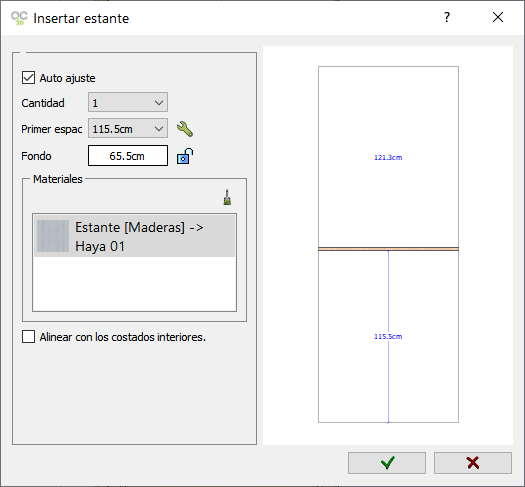Click blank space below the Haya 01 entry
The image size is (525, 487).
pos(135,284)
